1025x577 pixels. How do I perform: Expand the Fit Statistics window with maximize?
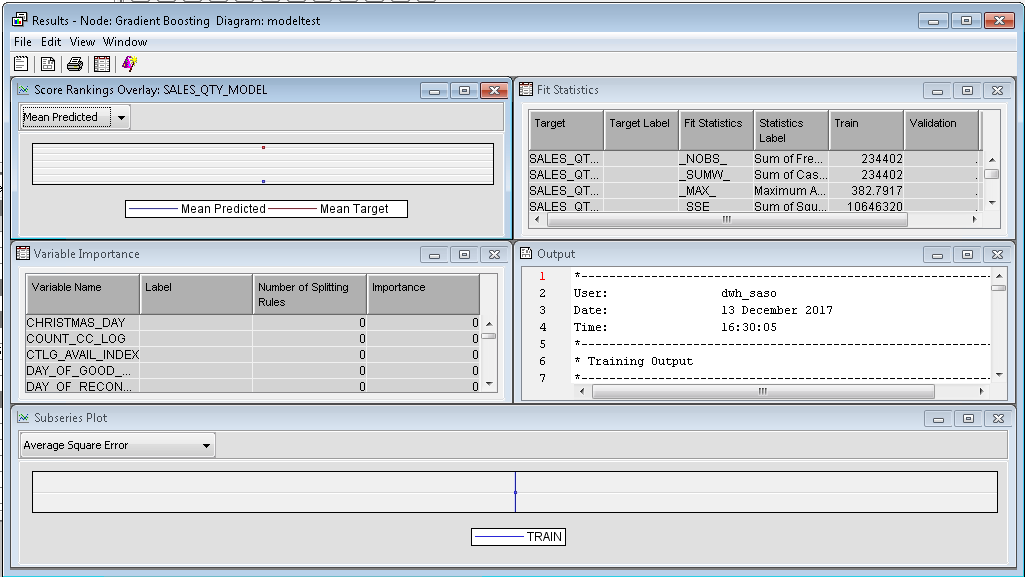click(x=965, y=89)
